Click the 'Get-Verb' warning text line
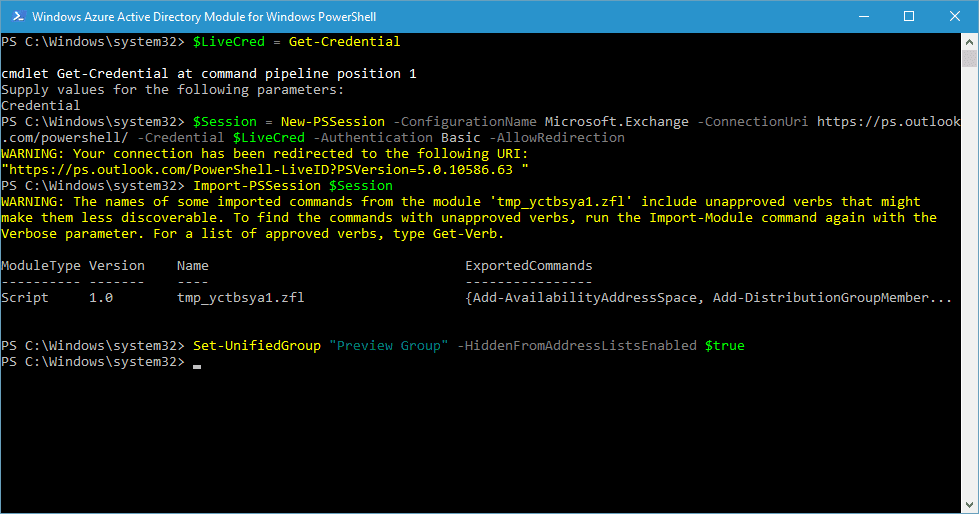The width and height of the screenshot is (979, 514). click(x=252, y=234)
